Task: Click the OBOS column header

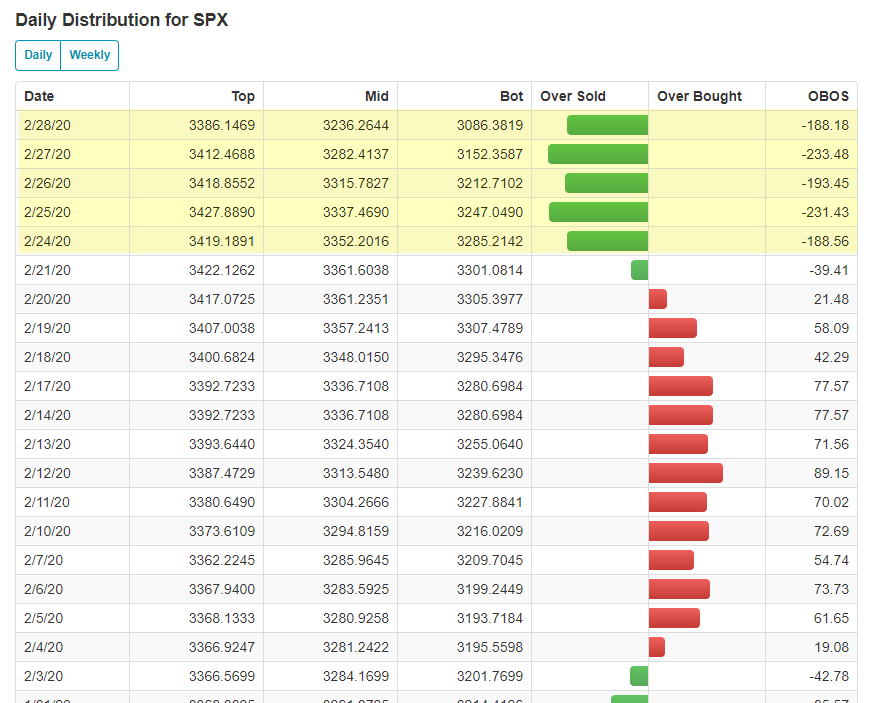Action: pyautogui.click(x=828, y=96)
